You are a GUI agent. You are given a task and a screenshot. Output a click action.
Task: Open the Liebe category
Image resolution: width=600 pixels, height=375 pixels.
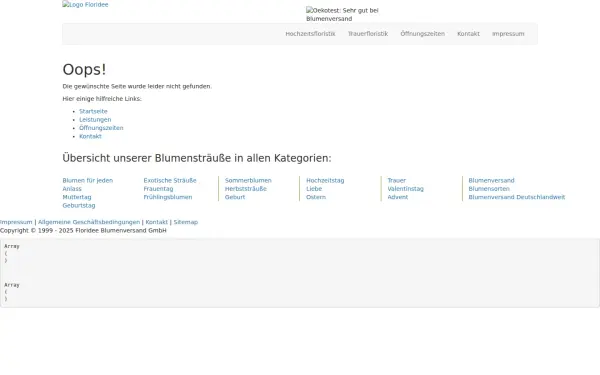click(x=314, y=189)
